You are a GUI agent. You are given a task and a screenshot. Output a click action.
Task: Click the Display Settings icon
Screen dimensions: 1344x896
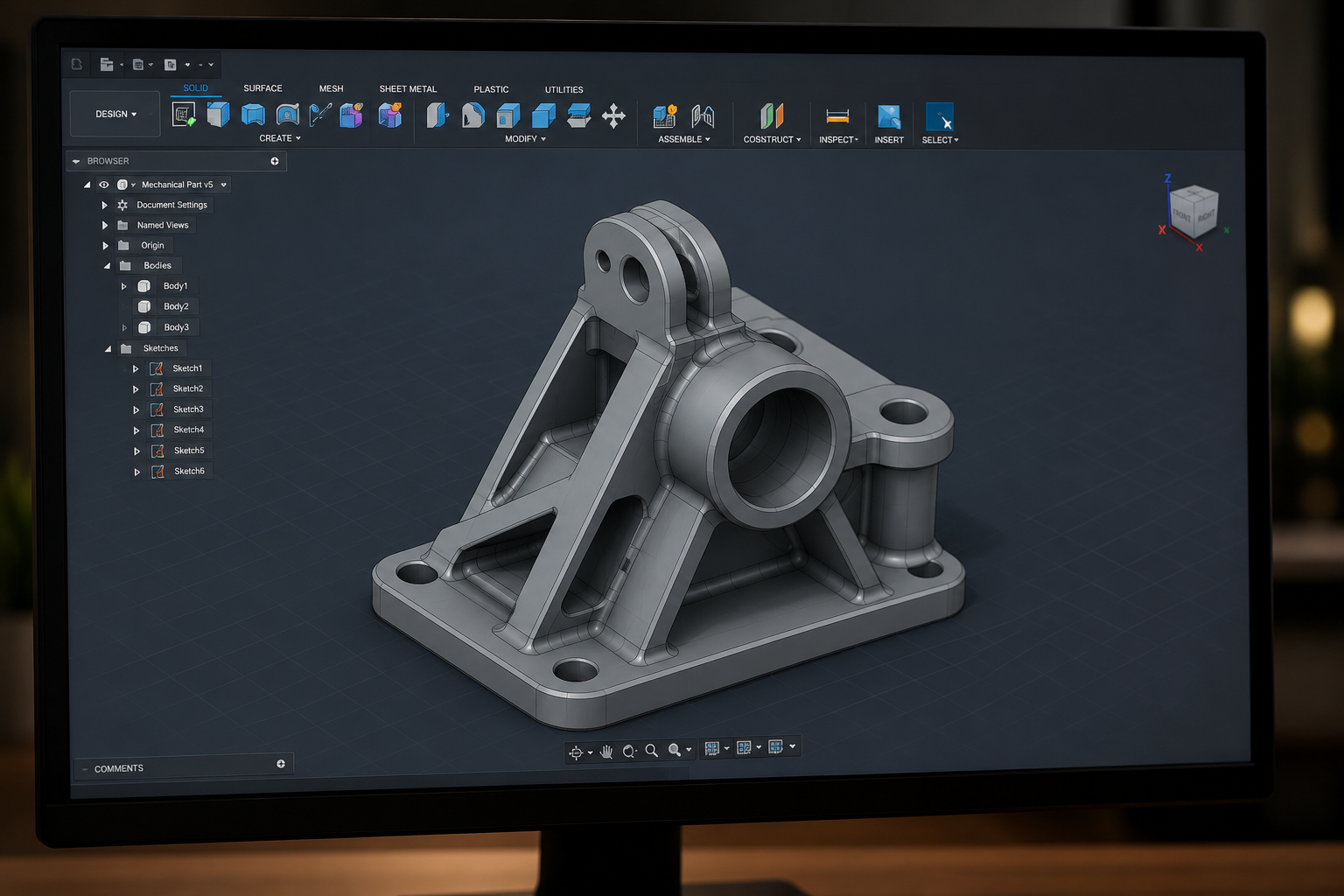pyautogui.click(x=712, y=748)
